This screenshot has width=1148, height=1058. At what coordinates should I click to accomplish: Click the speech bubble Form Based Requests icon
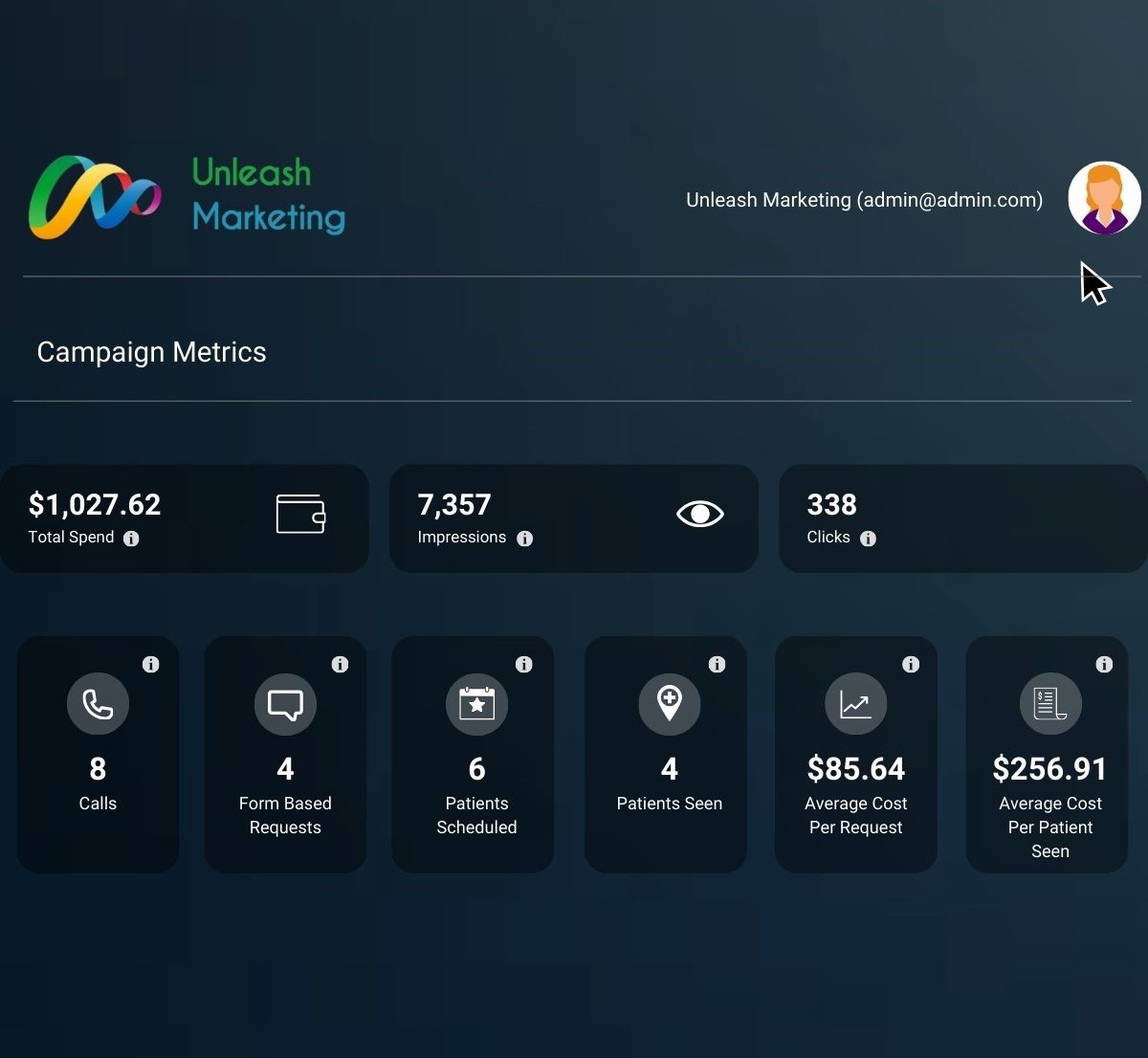(x=285, y=704)
